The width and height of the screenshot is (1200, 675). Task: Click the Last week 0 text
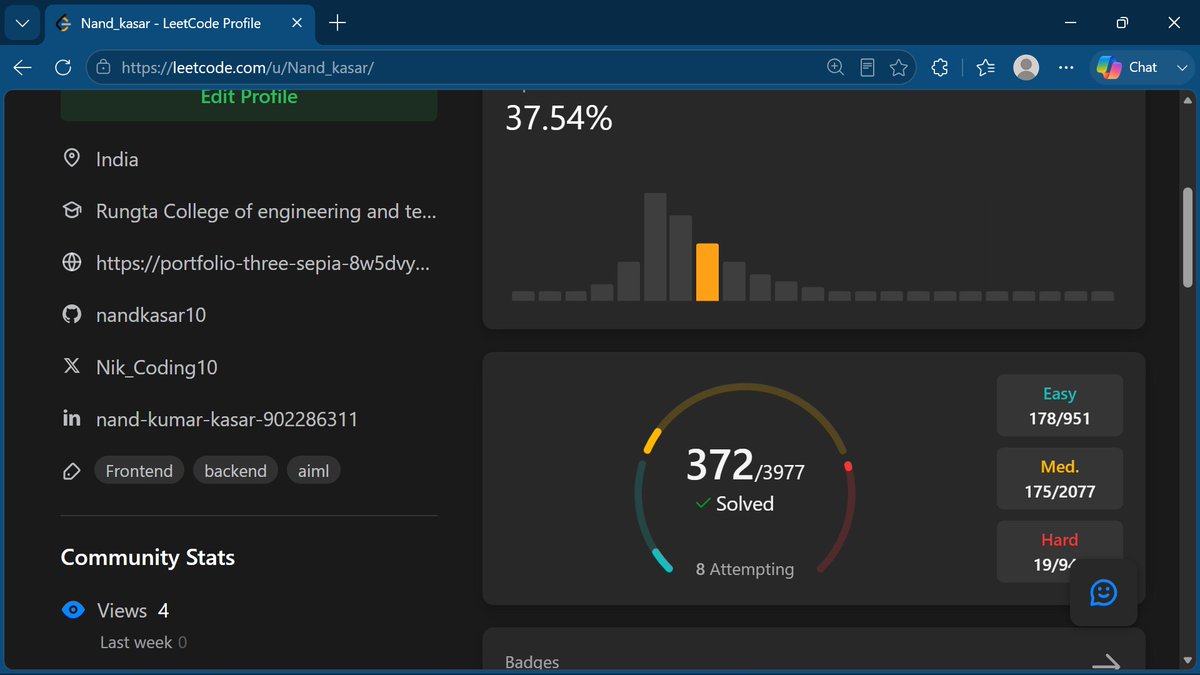(143, 642)
